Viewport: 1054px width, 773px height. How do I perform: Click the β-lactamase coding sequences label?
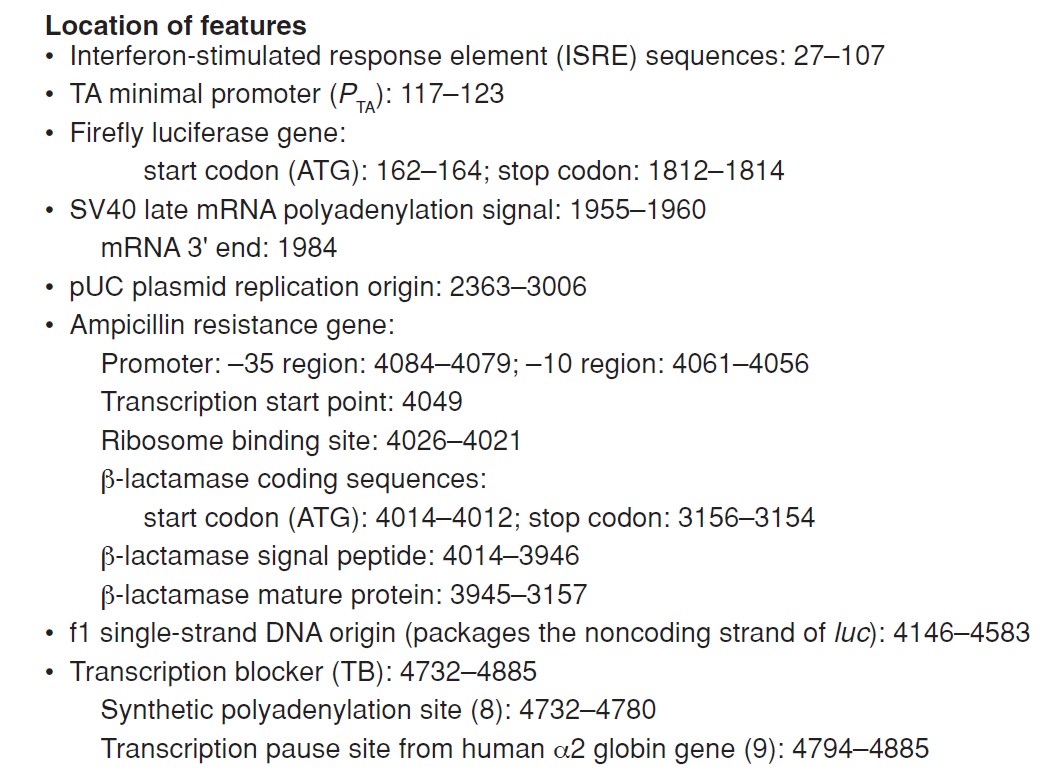(x=294, y=479)
